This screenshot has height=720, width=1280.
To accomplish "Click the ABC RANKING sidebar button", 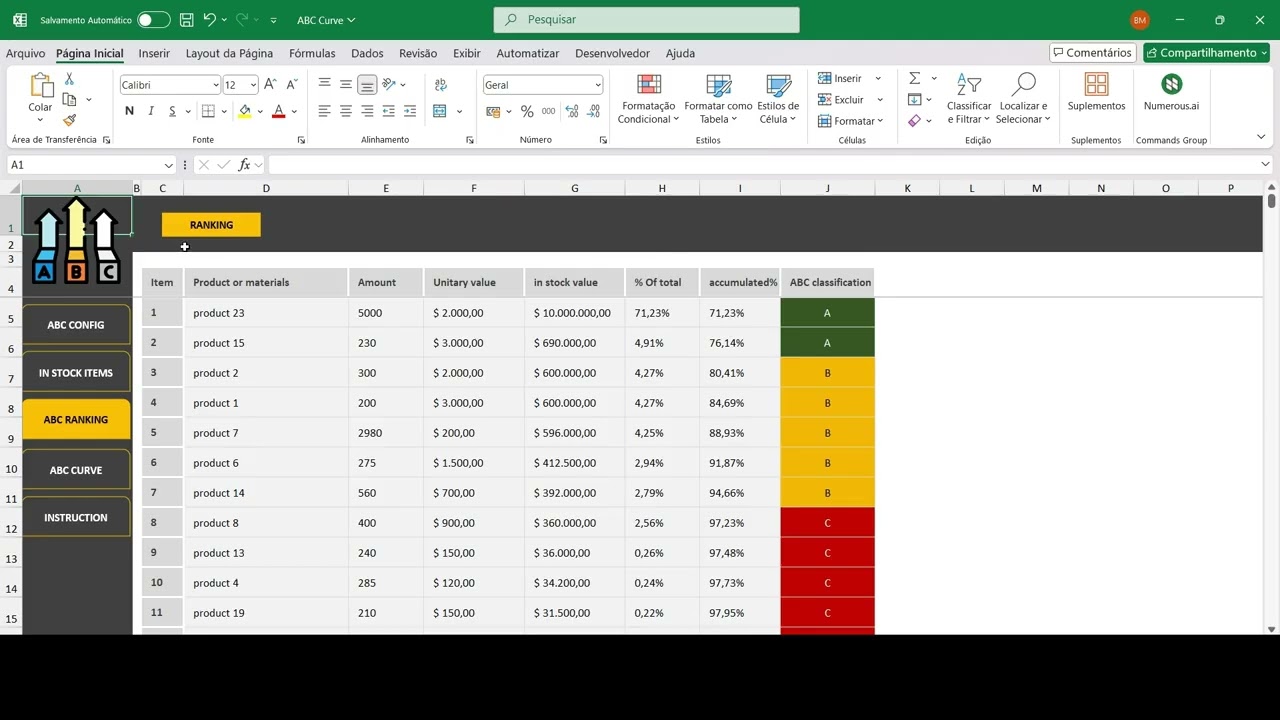I will [76, 420].
